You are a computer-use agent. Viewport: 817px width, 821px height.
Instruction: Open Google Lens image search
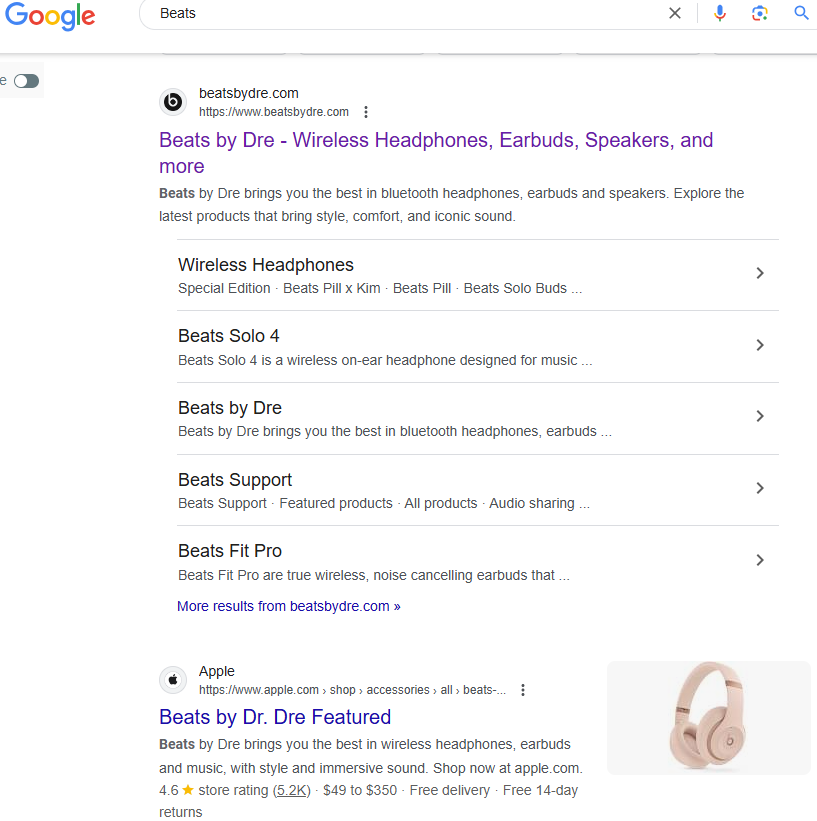[x=760, y=13]
